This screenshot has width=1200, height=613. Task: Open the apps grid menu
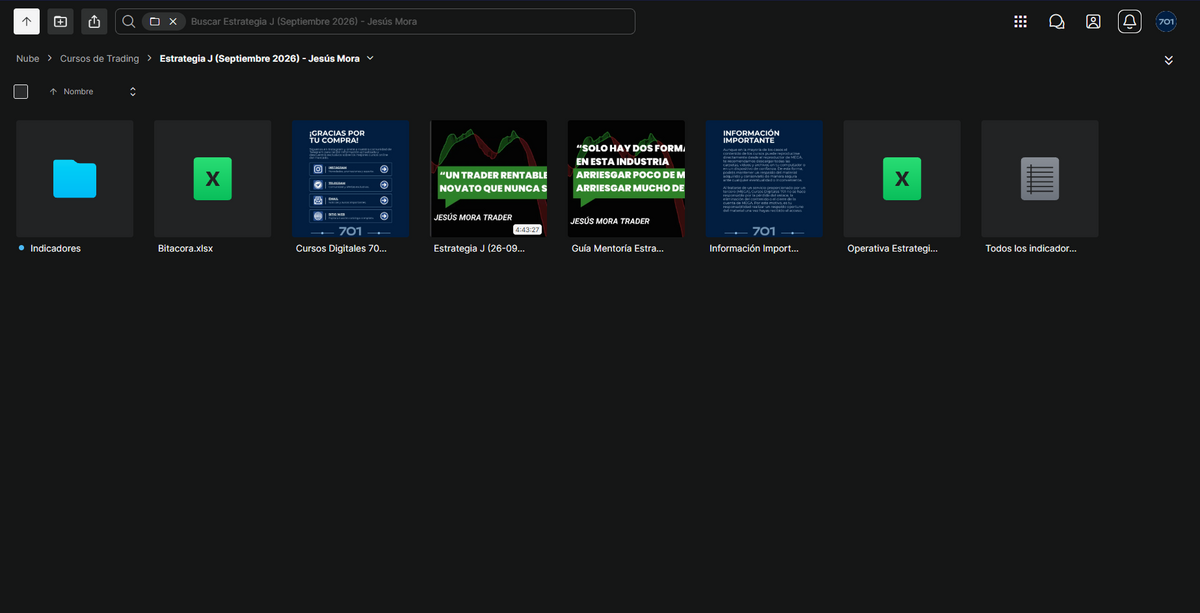1020,21
